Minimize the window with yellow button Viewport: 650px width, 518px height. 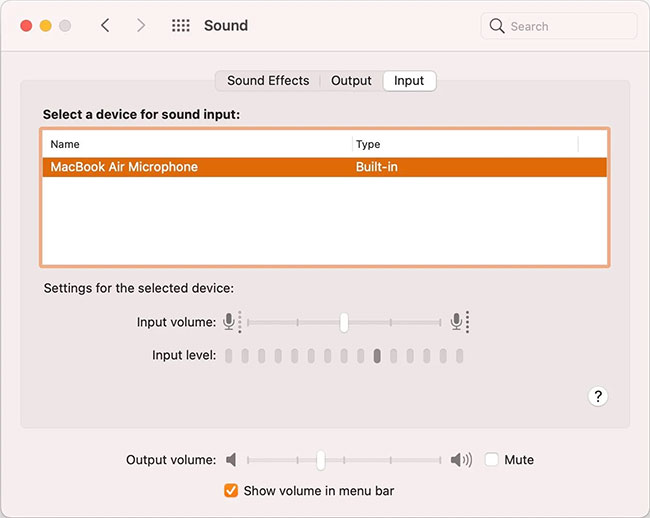point(46,26)
